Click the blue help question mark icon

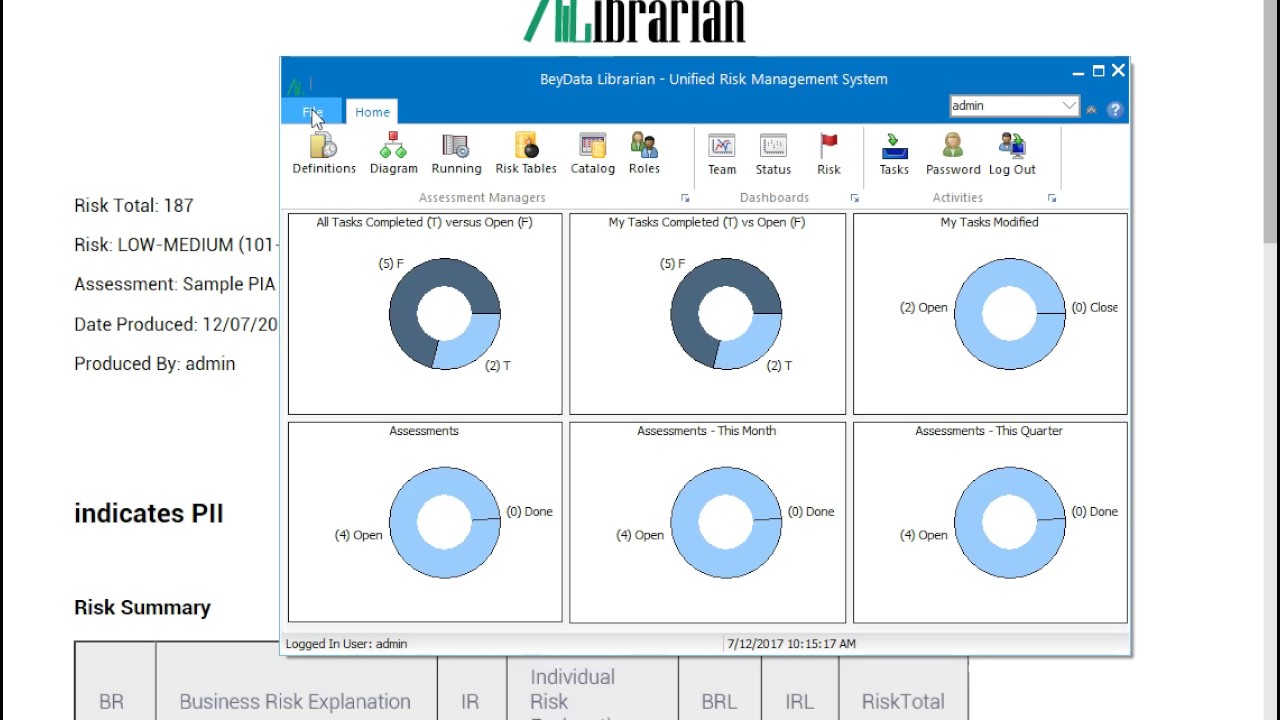1115,110
